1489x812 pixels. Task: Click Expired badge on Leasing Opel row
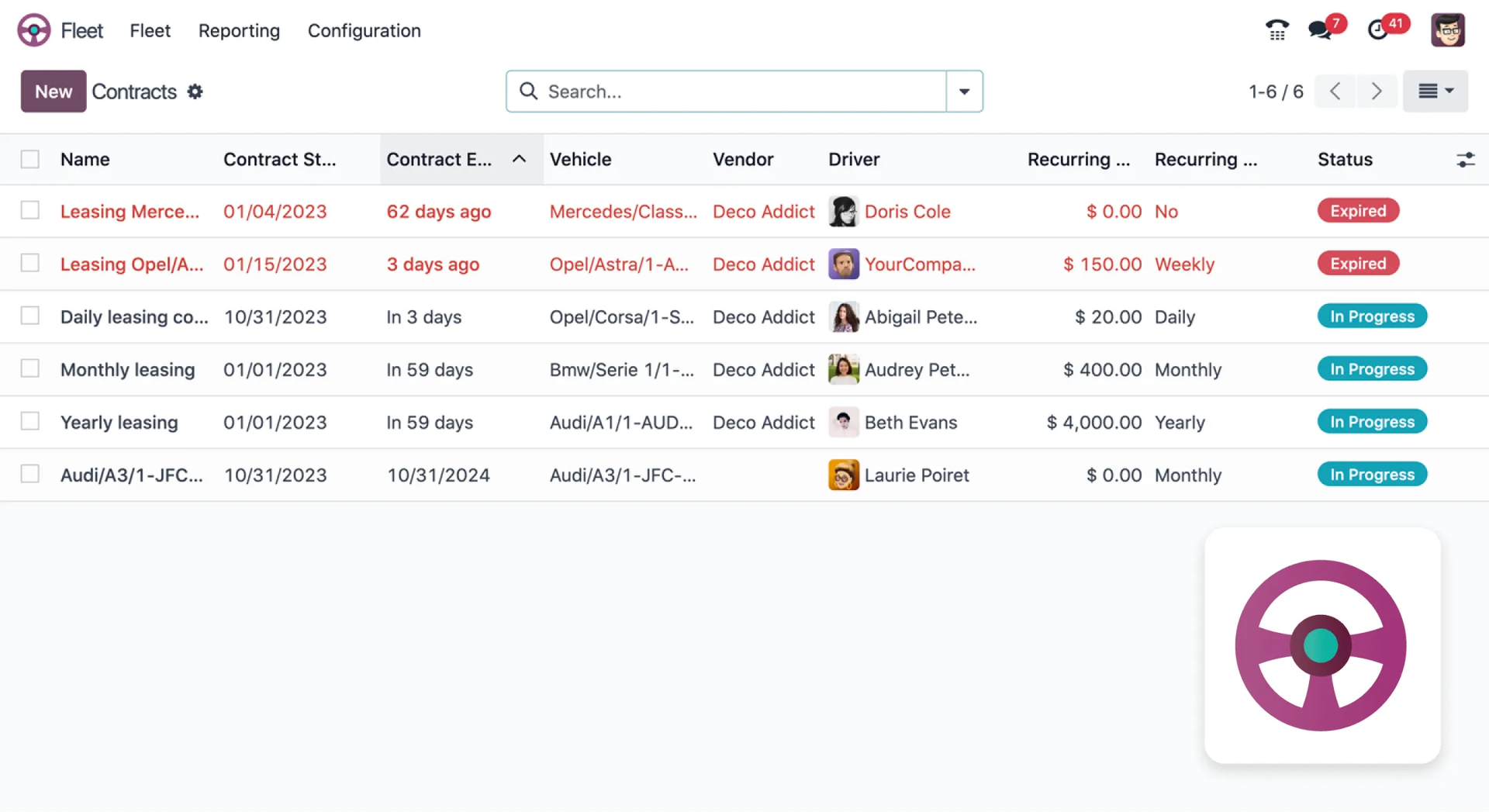[x=1358, y=264]
